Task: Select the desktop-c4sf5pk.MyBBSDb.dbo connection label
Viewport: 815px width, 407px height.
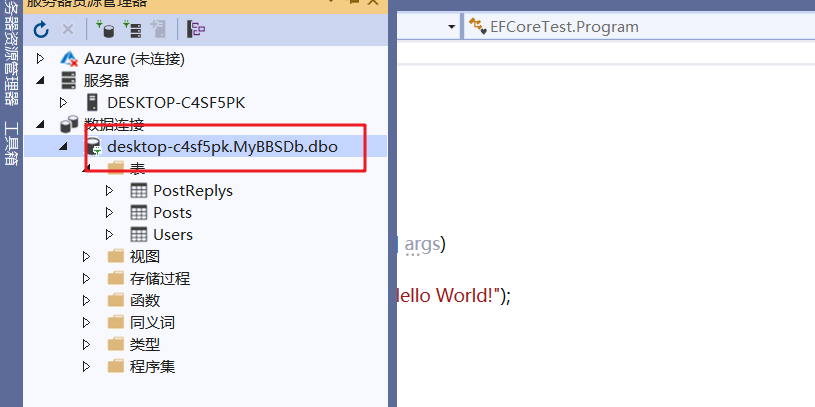Action: [222, 147]
